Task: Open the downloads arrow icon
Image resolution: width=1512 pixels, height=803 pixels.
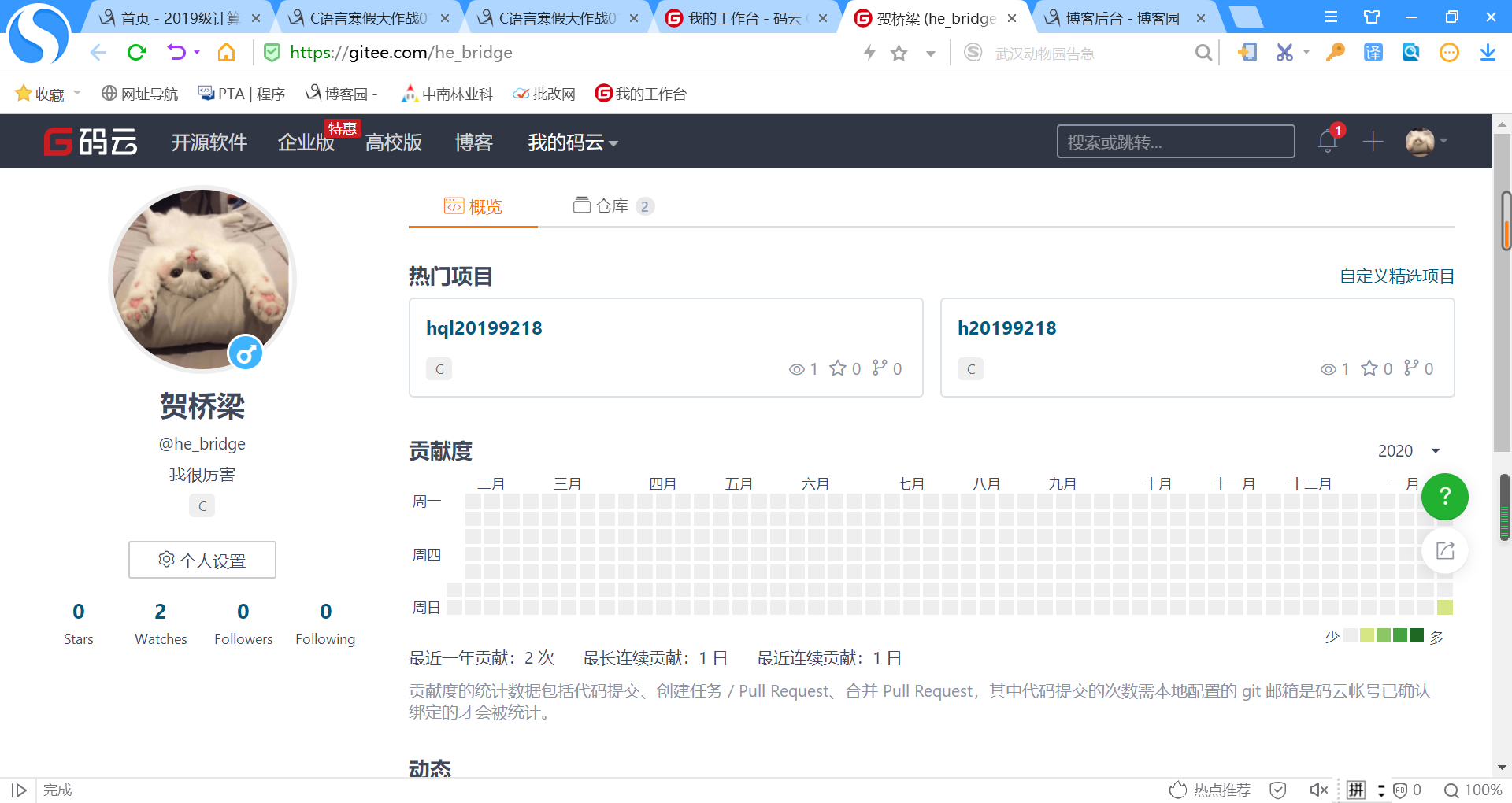Action: point(1488,53)
